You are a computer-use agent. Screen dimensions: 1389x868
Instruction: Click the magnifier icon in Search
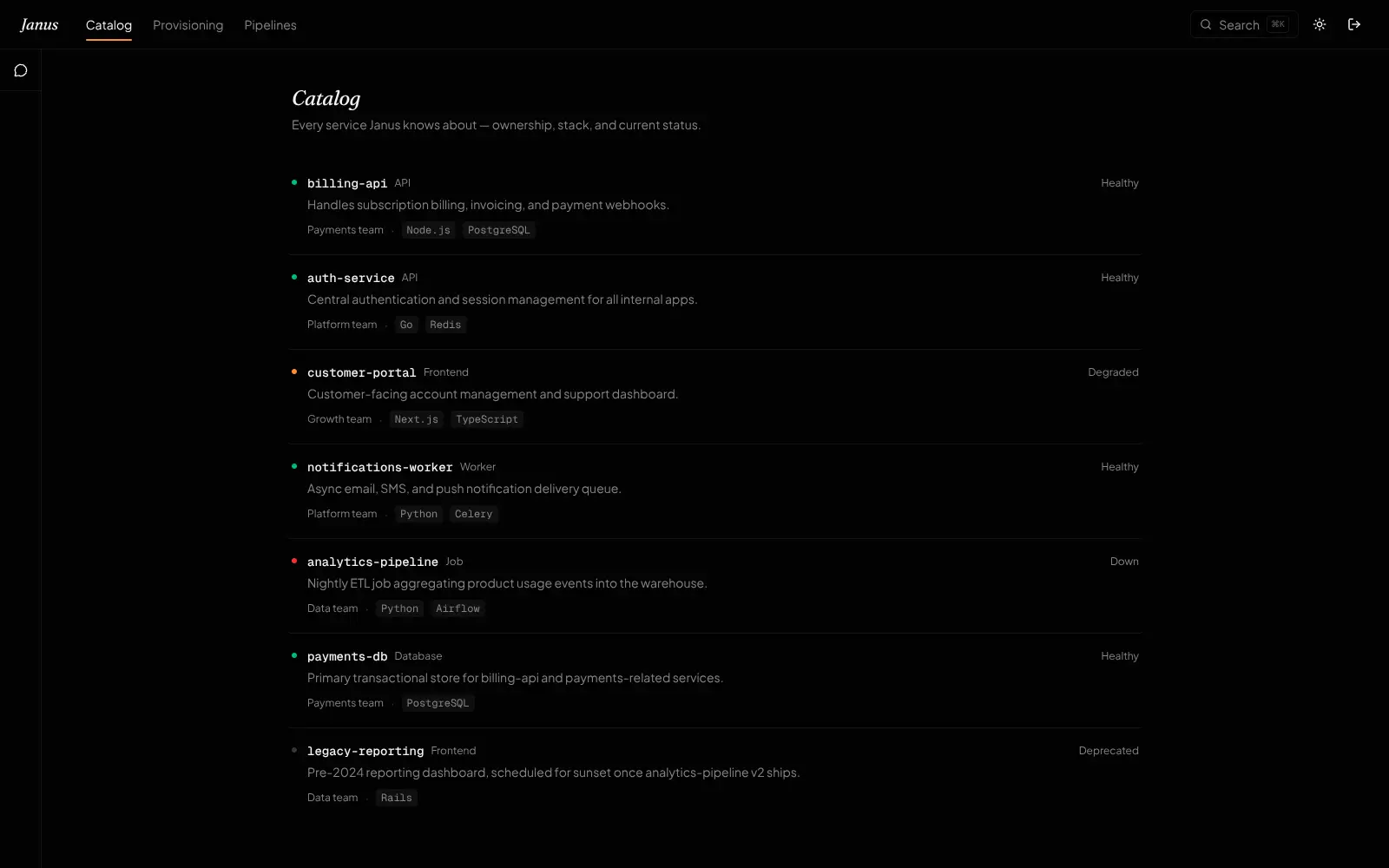click(1206, 24)
